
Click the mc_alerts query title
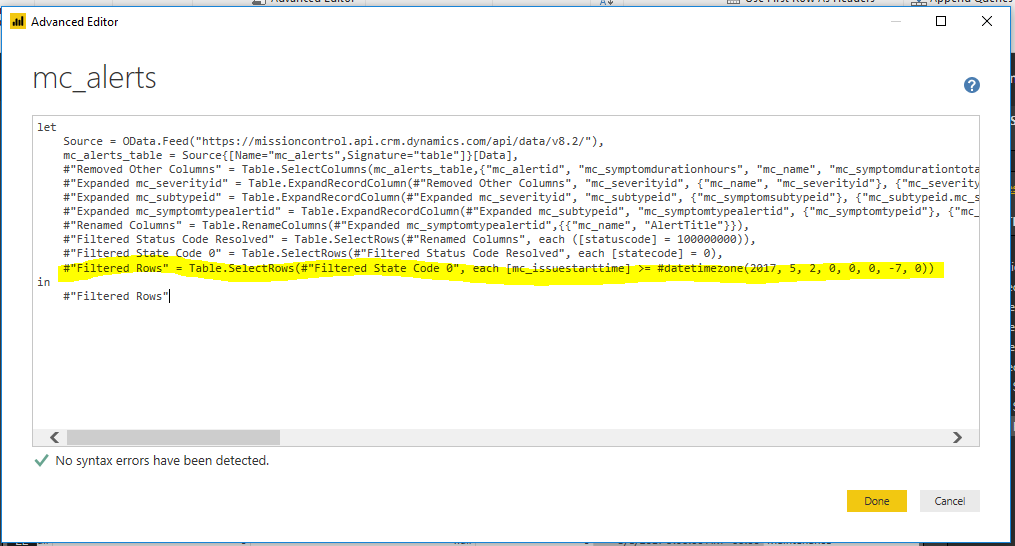click(95, 78)
